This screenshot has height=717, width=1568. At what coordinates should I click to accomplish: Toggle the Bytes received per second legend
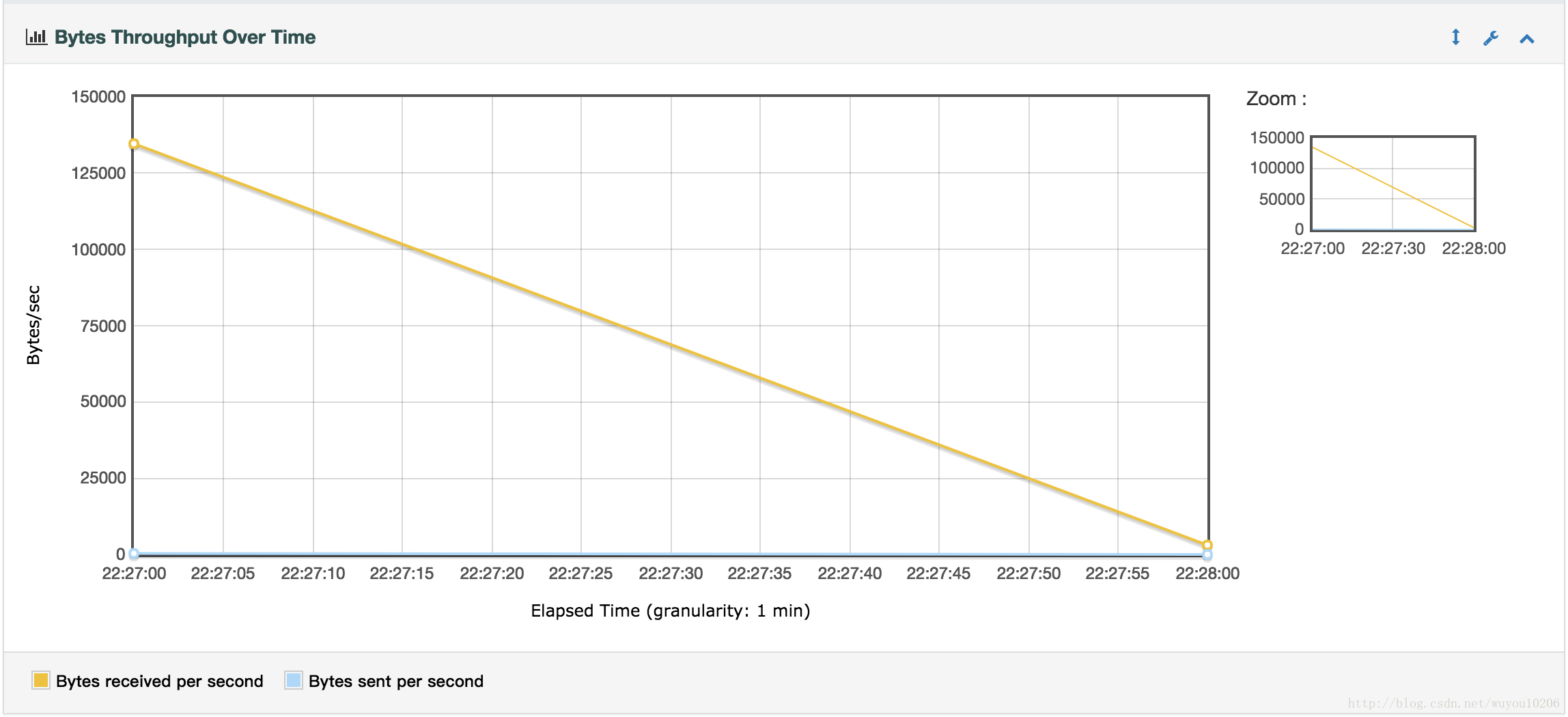pyautogui.click(x=148, y=681)
